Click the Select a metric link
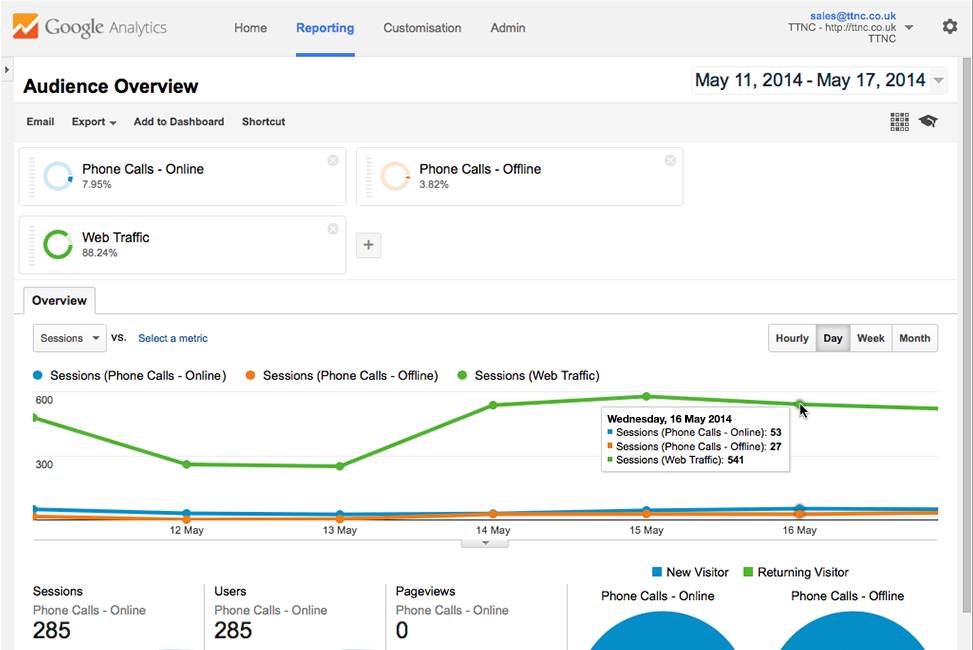Image resolution: width=973 pixels, height=650 pixels. click(173, 338)
